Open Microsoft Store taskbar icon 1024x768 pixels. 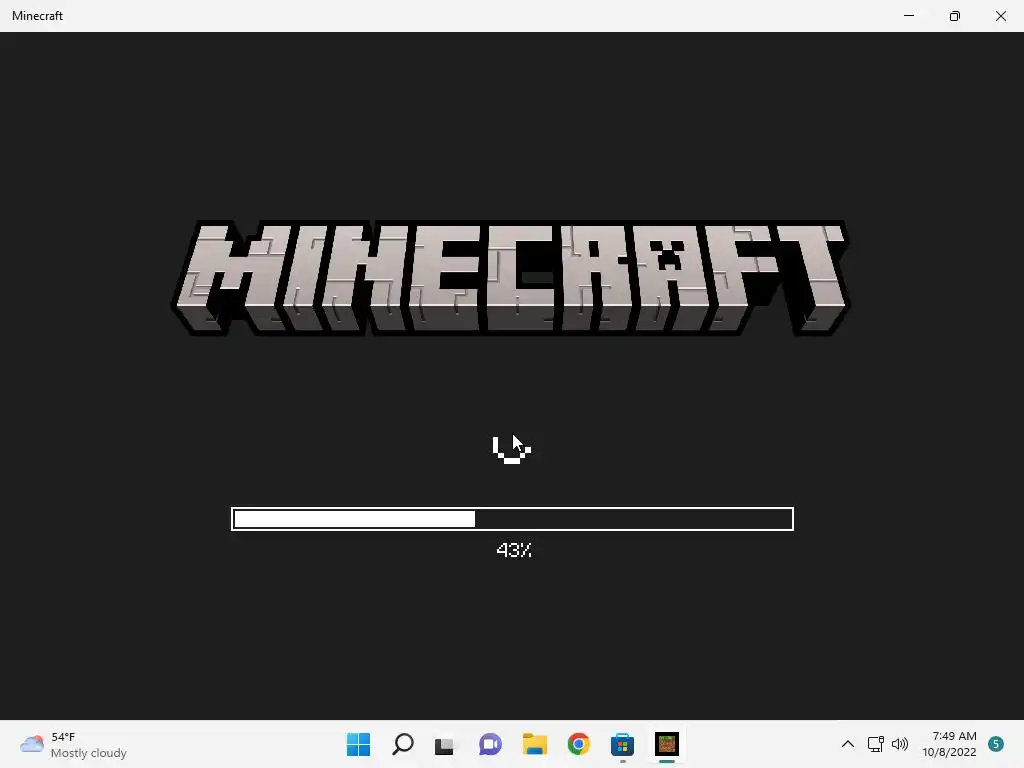[x=622, y=744]
